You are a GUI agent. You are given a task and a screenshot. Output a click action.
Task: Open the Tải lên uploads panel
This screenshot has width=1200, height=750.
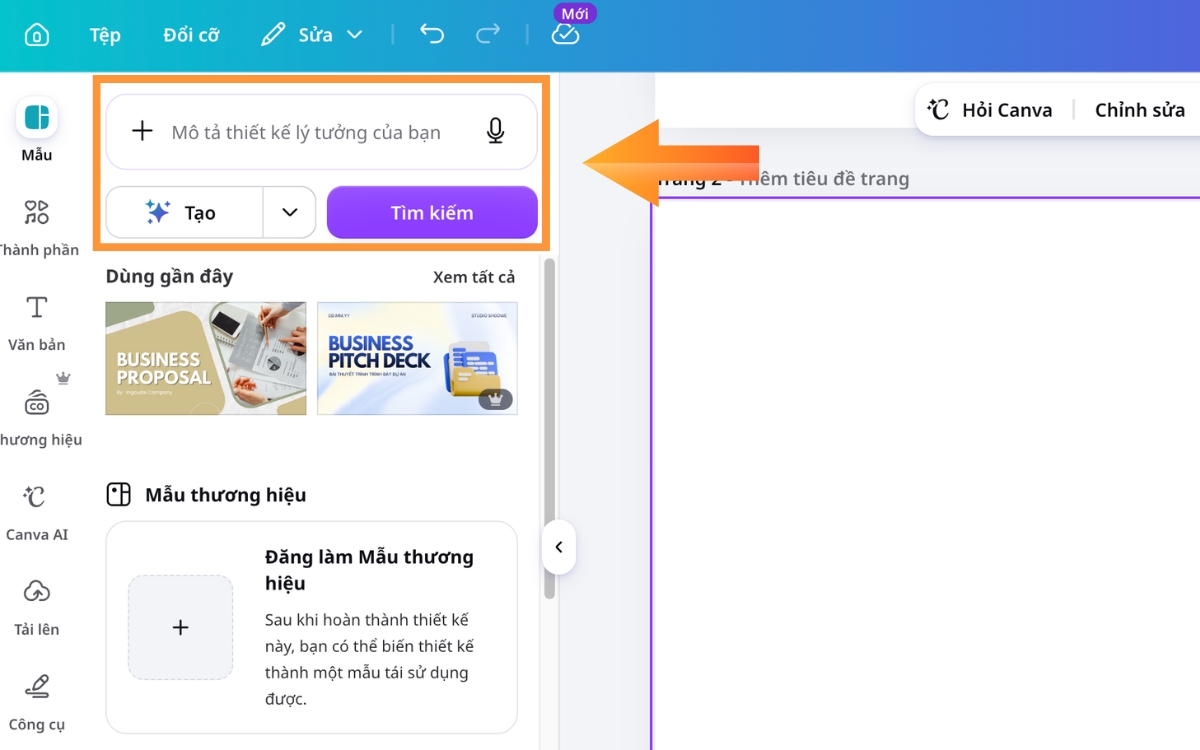point(36,607)
